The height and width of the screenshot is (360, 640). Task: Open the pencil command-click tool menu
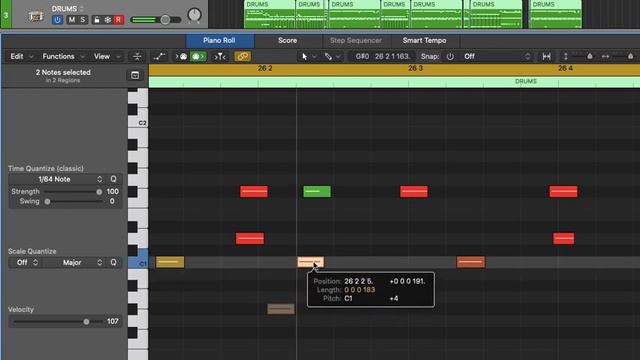[332, 56]
